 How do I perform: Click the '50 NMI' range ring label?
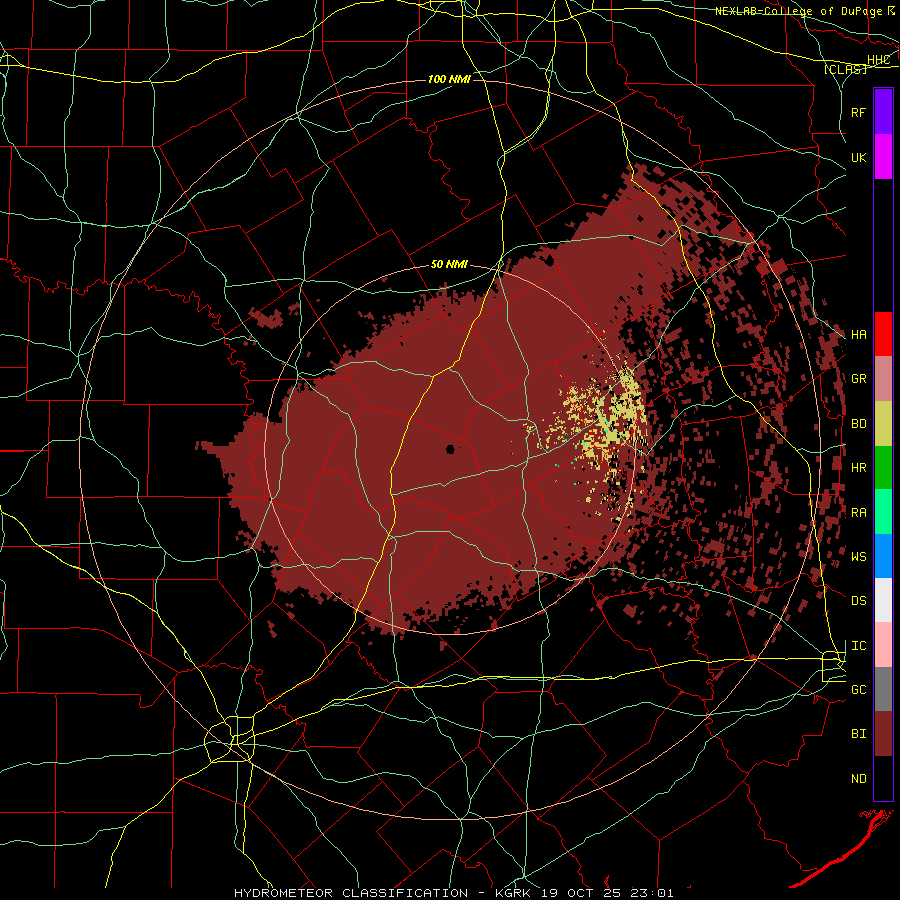tap(449, 265)
